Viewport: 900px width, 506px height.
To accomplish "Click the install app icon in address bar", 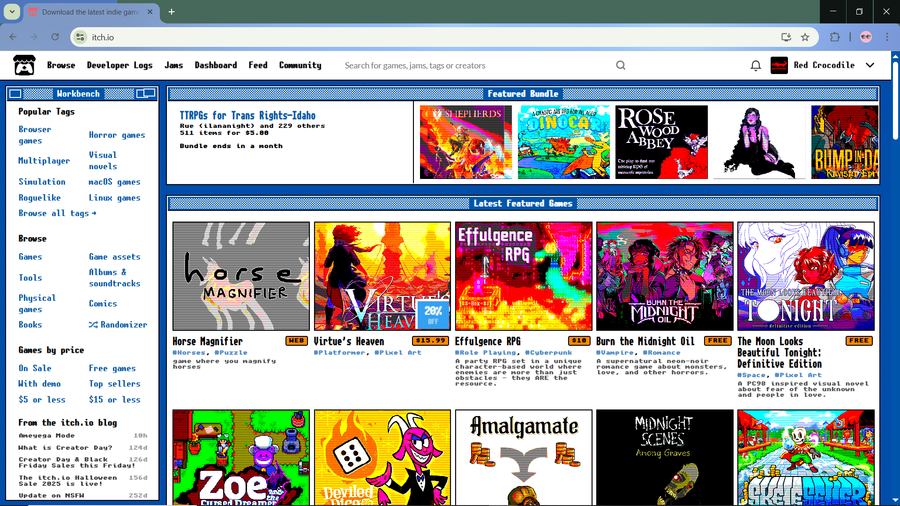I will (786, 37).
